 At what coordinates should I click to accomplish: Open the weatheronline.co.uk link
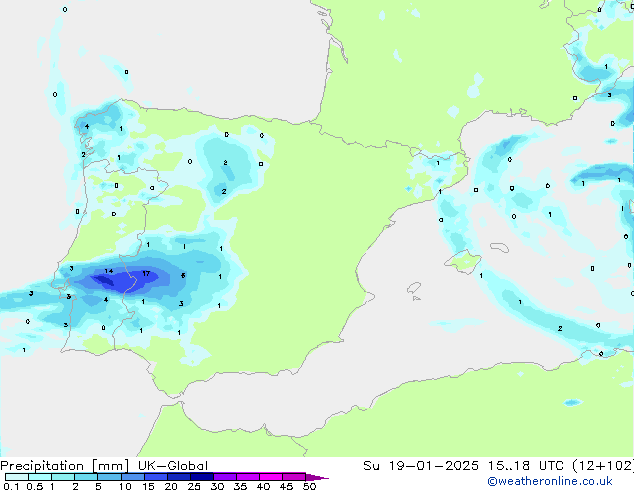550,481
